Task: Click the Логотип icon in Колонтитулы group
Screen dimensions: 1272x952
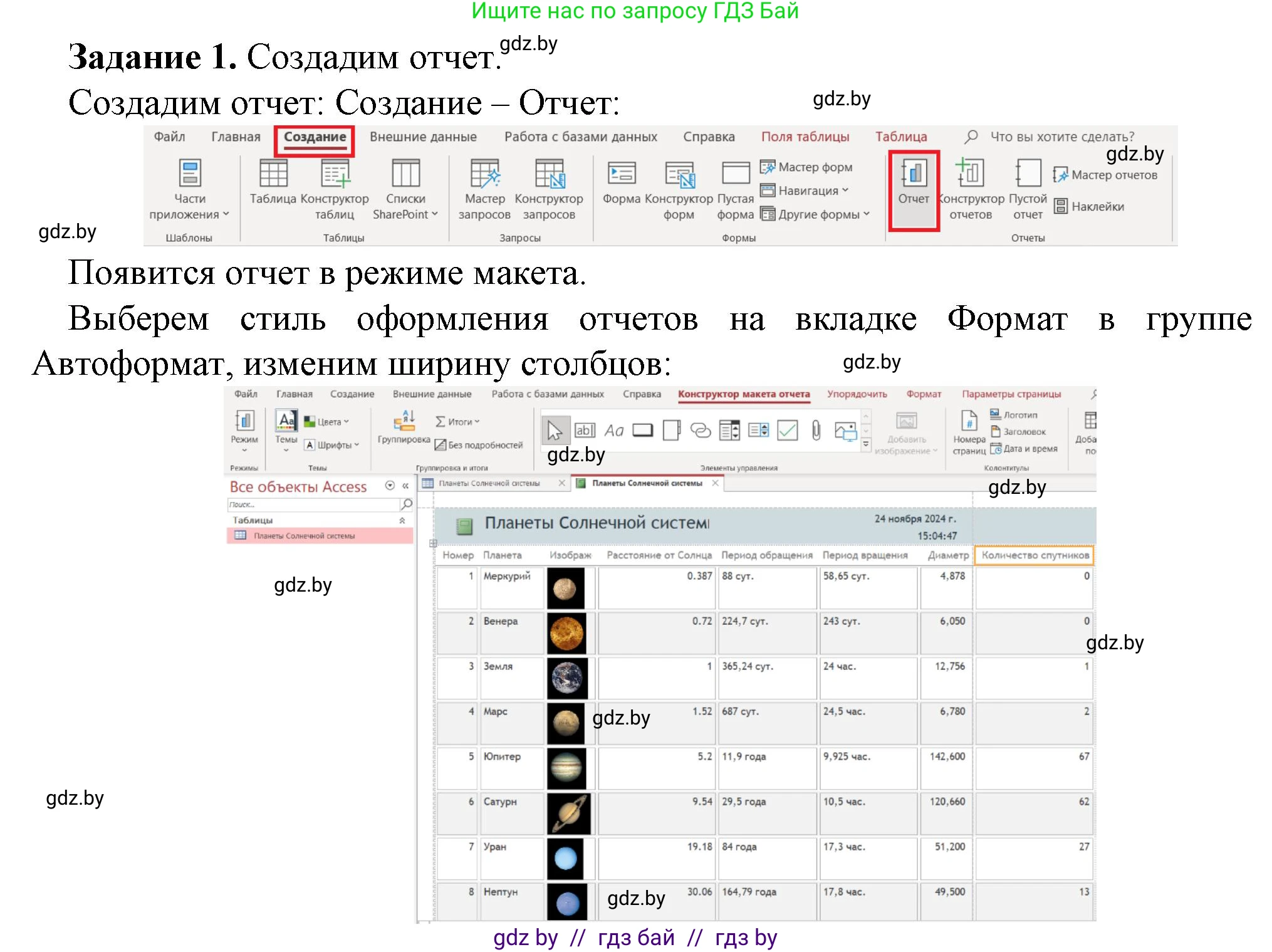Action: coord(1013,414)
